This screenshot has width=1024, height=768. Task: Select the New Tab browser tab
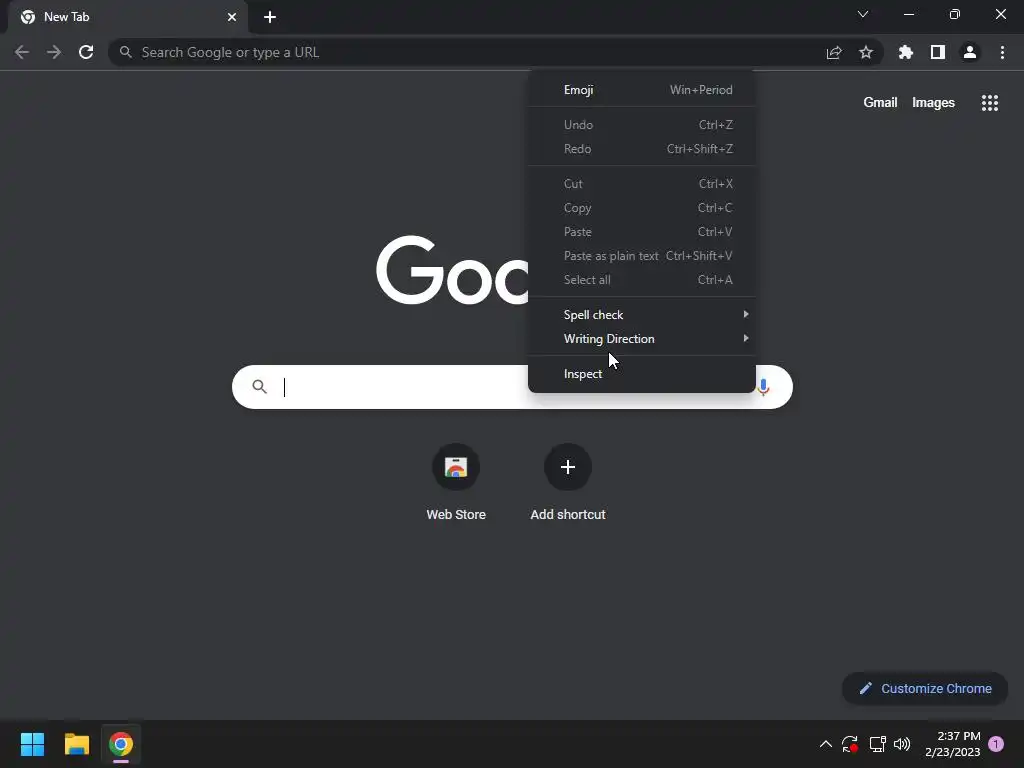pyautogui.click(x=127, y=17)
